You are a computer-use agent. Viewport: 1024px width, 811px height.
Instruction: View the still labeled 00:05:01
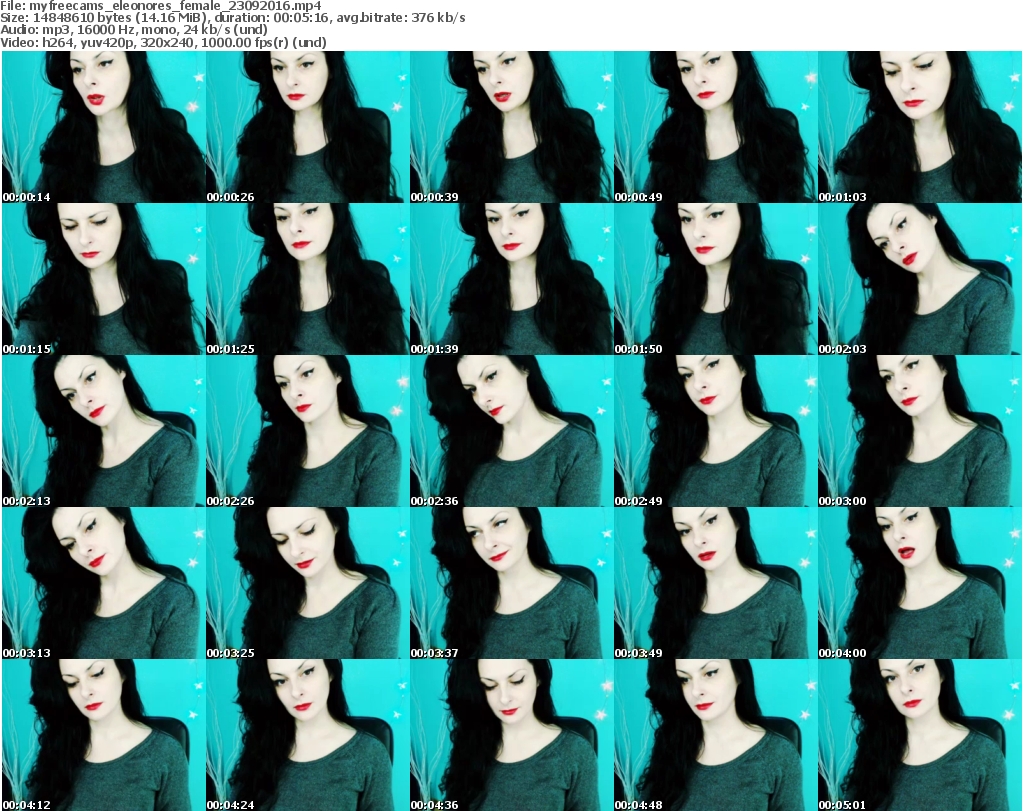point(919,735)
